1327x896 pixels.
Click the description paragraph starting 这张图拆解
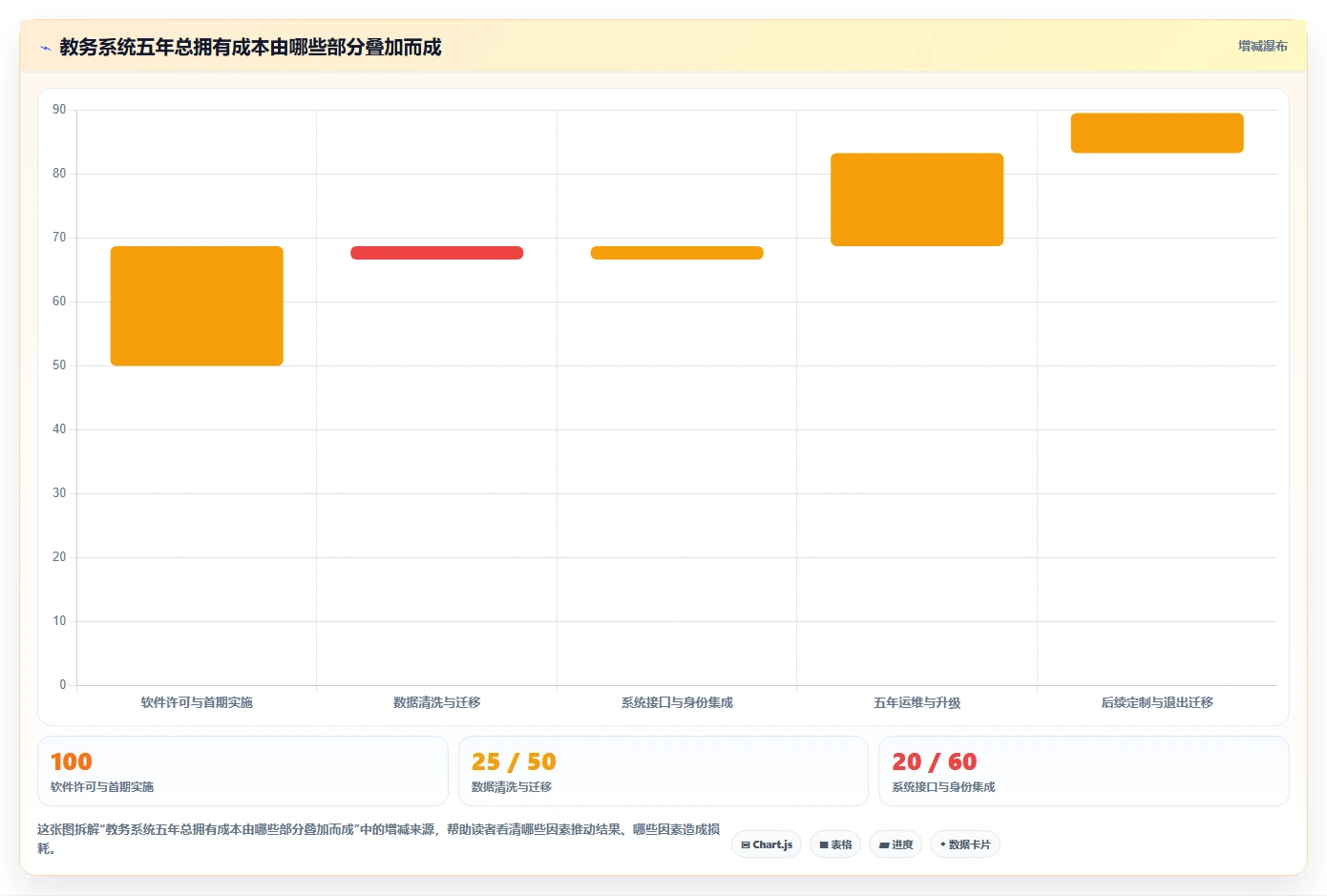click(x=379, y=839)
